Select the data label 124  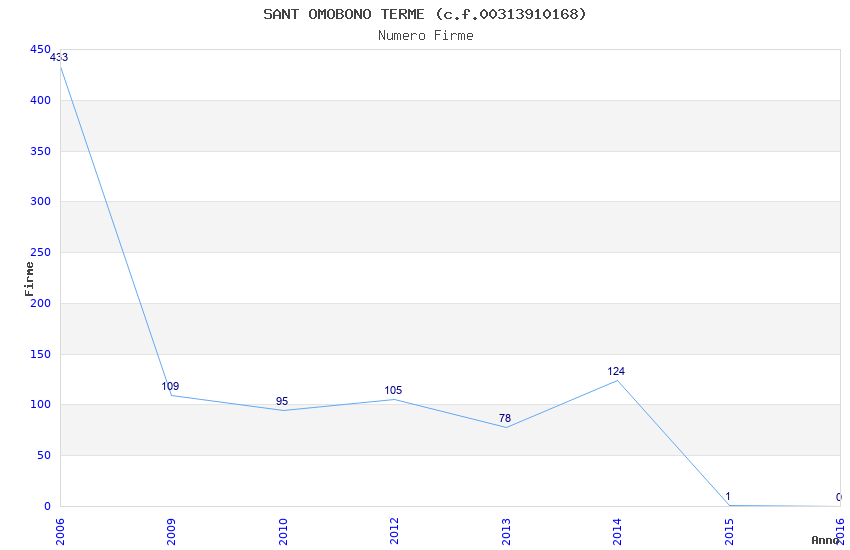pos(616,371)
